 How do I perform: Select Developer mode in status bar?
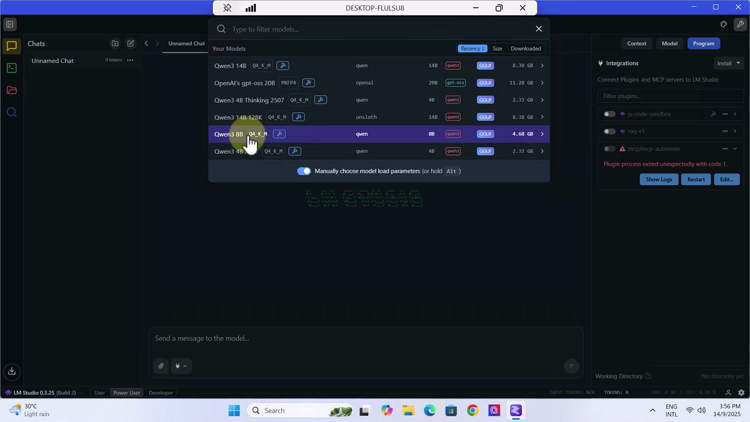click(161, 392)
